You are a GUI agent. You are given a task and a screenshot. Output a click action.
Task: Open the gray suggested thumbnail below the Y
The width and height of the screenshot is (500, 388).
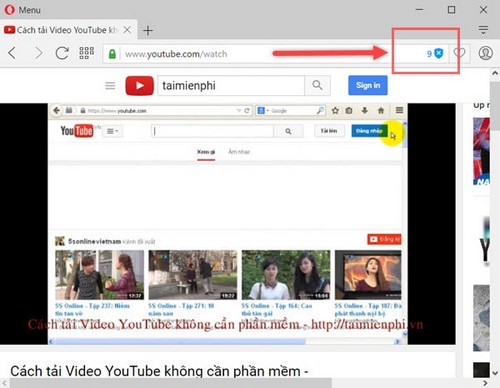coord(481,318)
